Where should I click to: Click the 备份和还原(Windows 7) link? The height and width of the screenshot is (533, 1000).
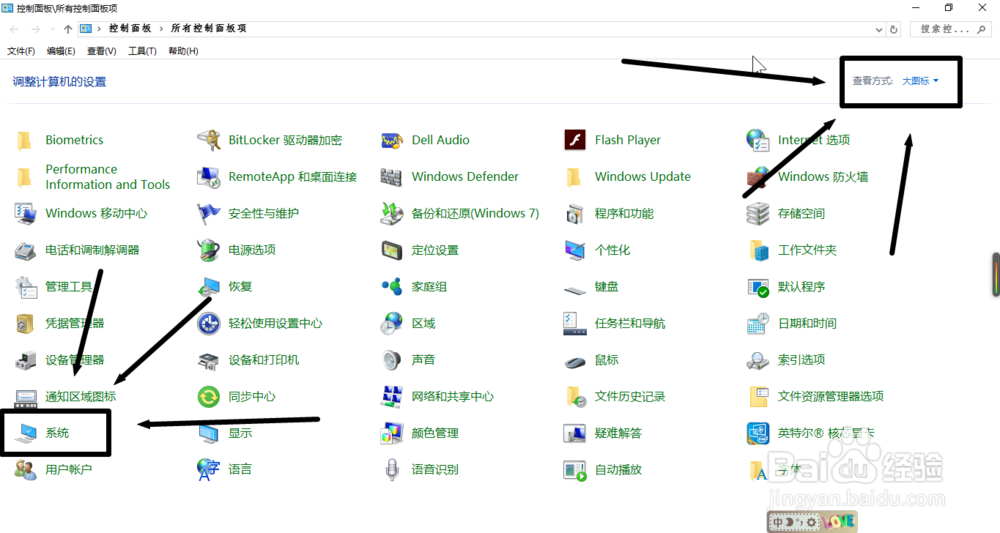coord(475,214)
